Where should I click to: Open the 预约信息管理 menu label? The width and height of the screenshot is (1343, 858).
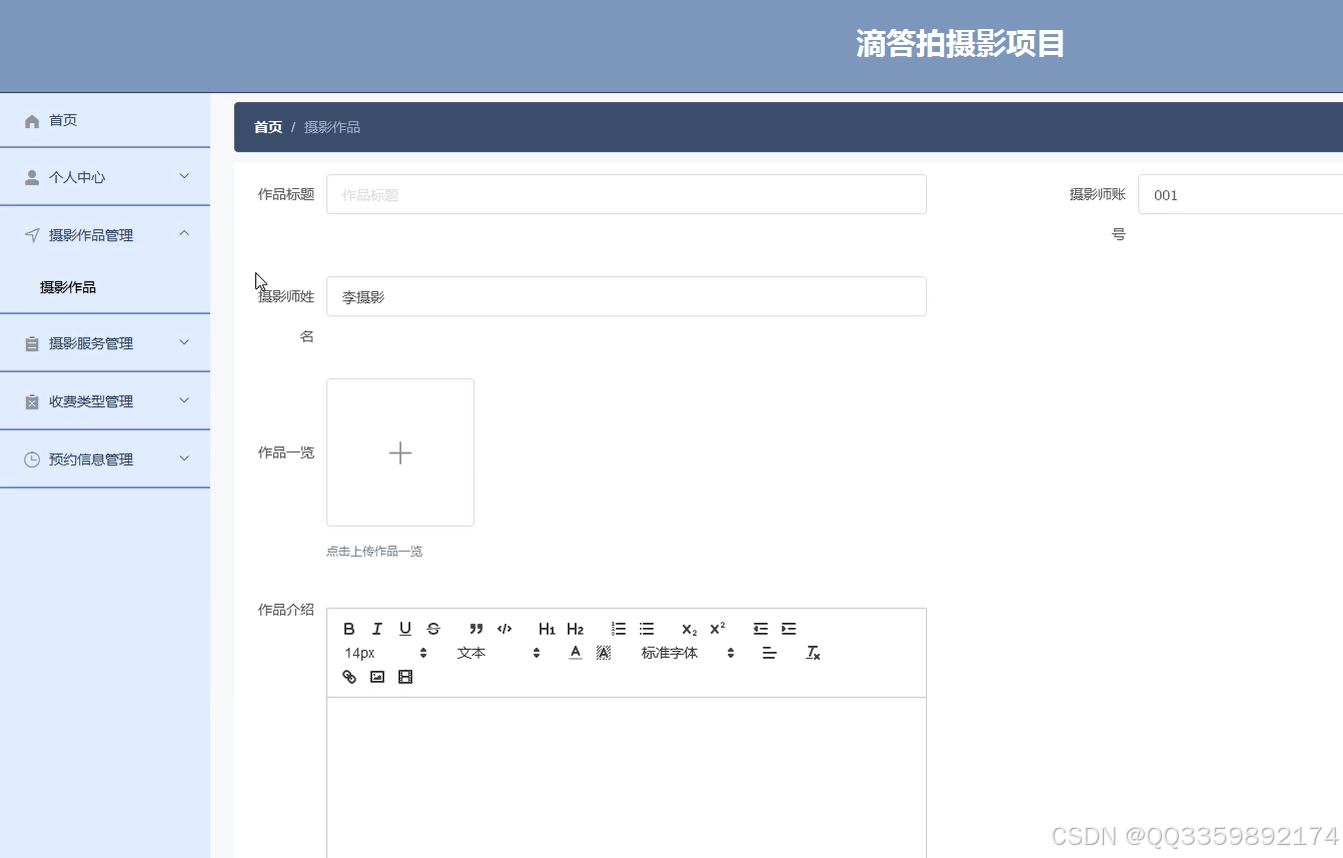(91, 459)
